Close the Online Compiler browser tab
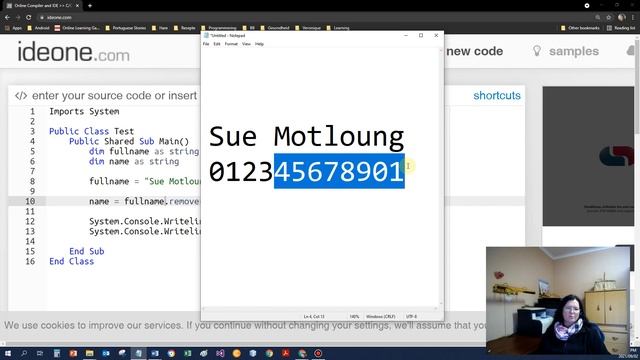 pos(77,6)
